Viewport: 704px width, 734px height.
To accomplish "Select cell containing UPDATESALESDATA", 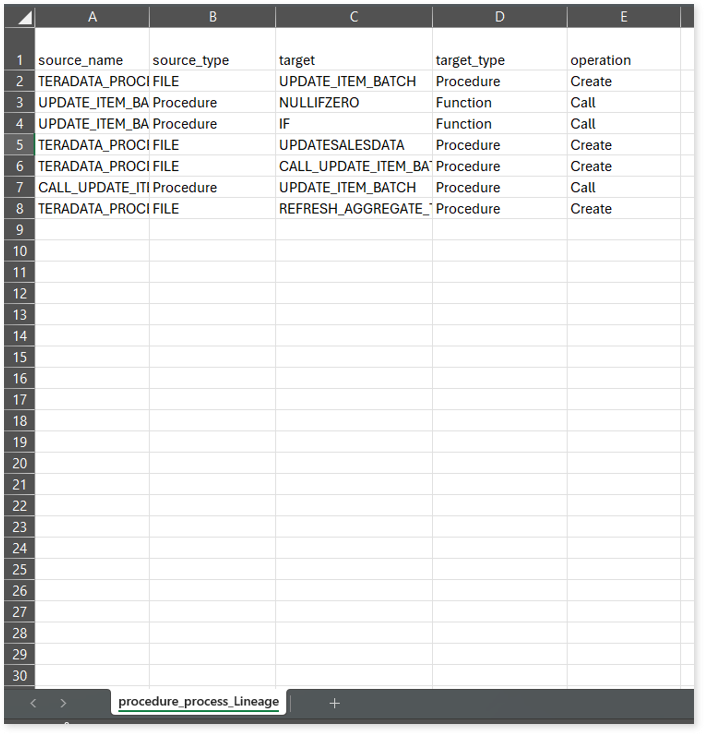I will 354,145.
